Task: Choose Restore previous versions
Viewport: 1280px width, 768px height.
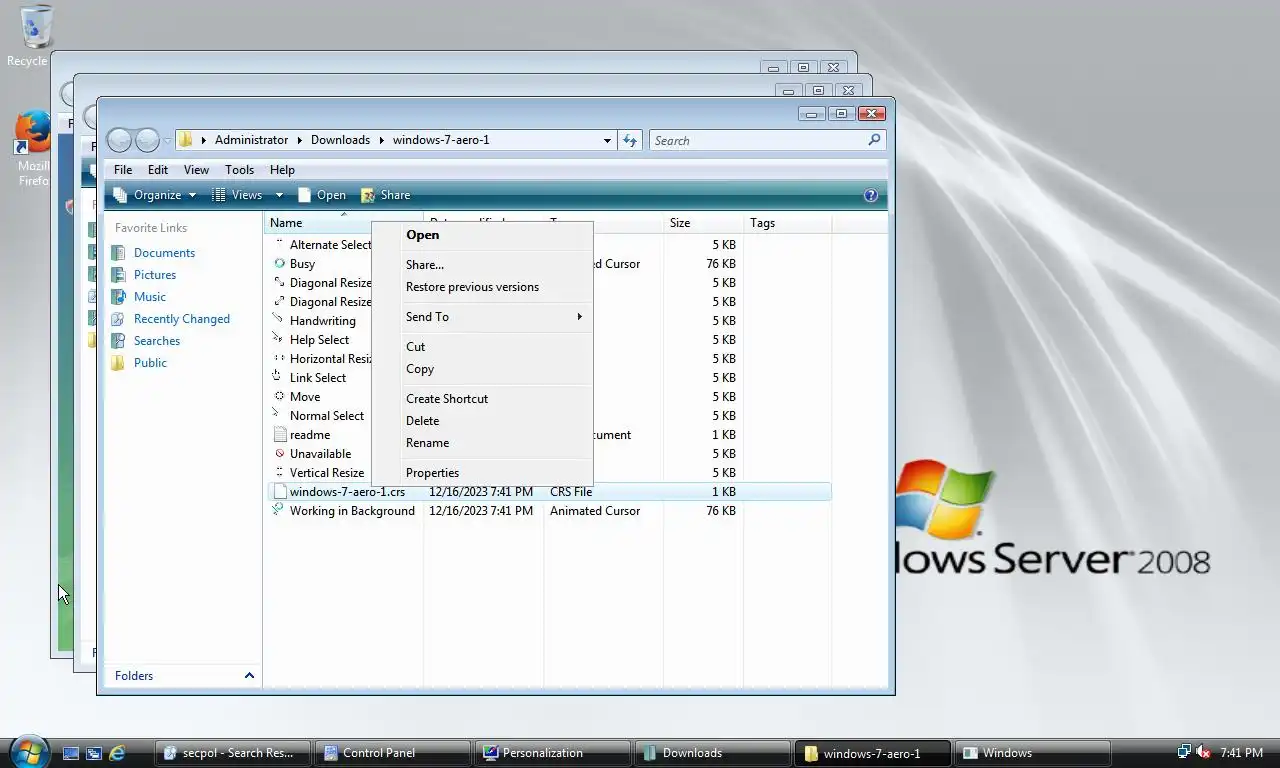Action: tap(483, 287)
